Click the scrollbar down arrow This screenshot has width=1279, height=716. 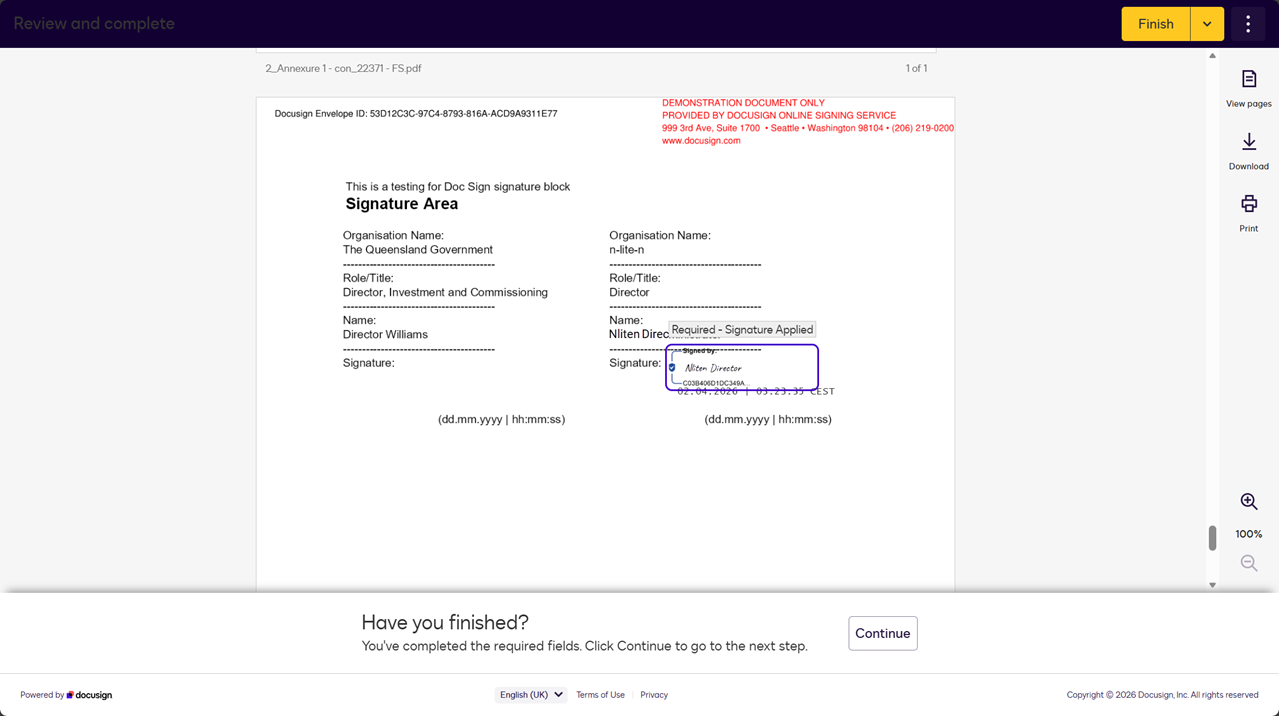click(x=1212, y=585)
